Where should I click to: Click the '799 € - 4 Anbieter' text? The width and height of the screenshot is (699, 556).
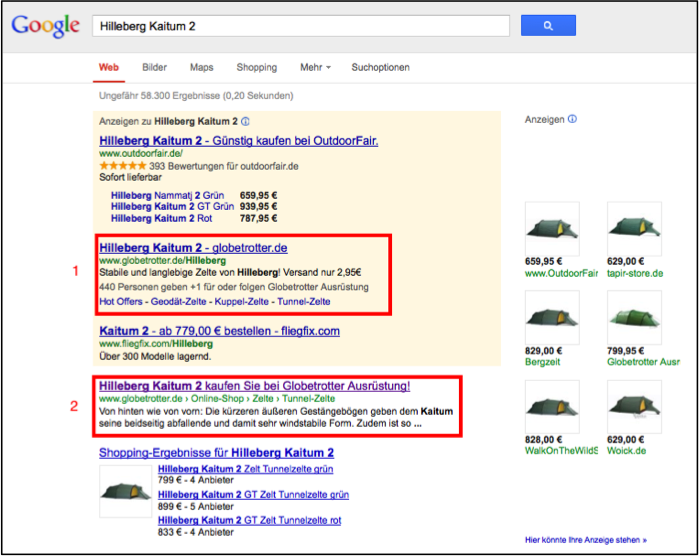pos(196,480)
